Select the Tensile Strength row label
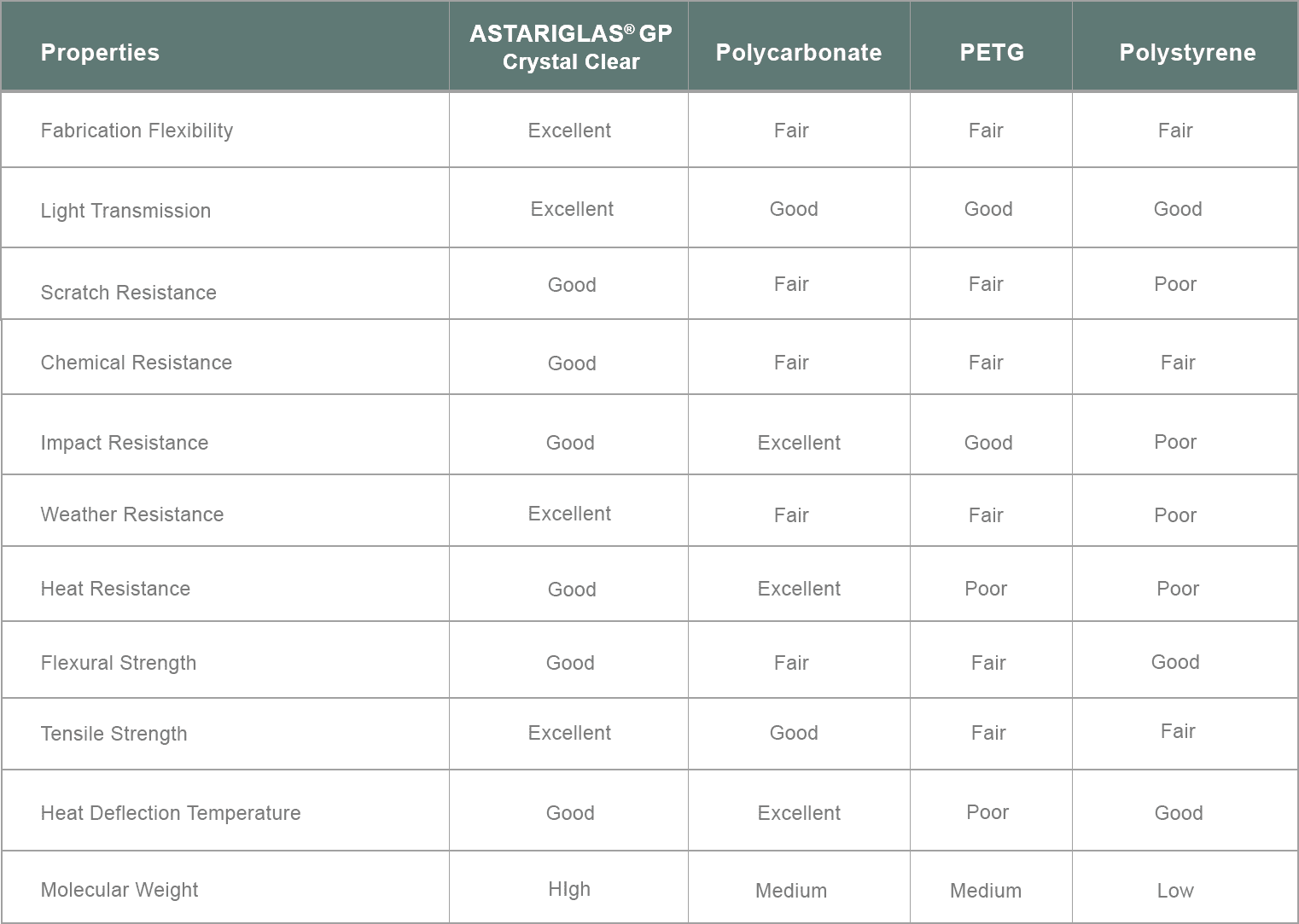 coord(114,734)
